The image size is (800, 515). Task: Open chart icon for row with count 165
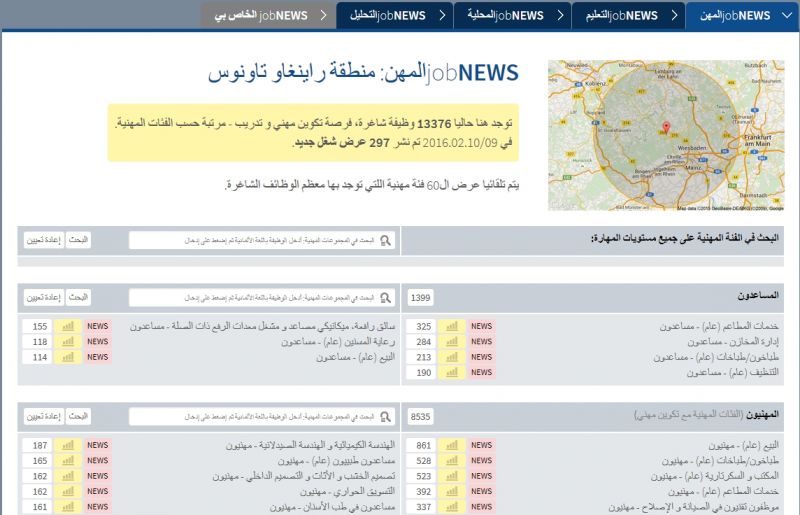coord(68,460)
